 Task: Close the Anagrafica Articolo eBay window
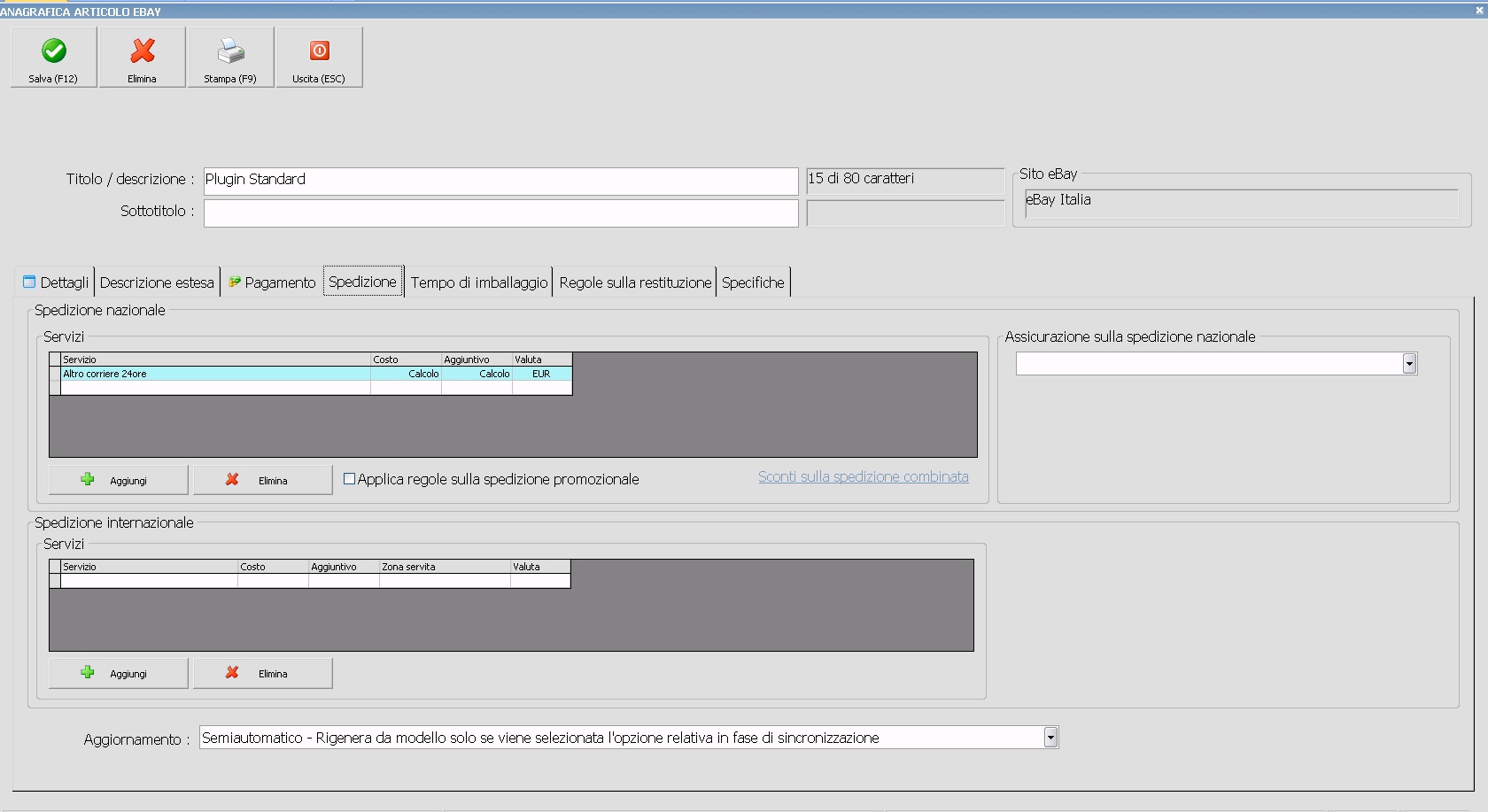[1478, 11]
